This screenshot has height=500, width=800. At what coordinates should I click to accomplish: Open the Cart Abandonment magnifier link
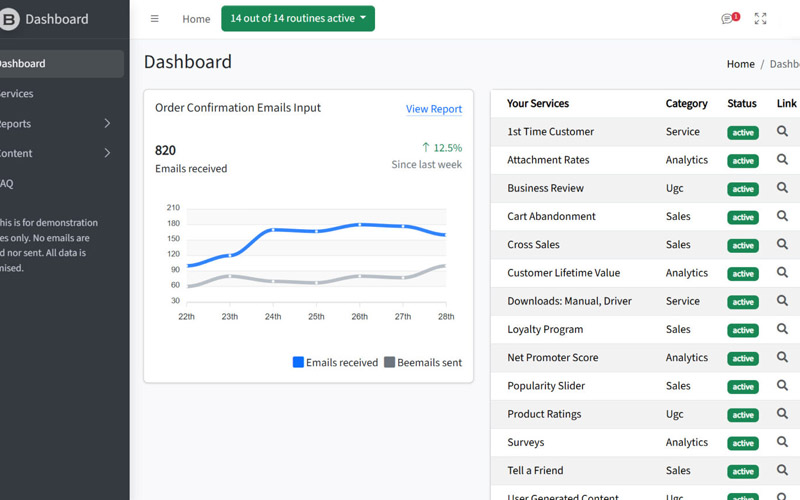tap(783, 216)
